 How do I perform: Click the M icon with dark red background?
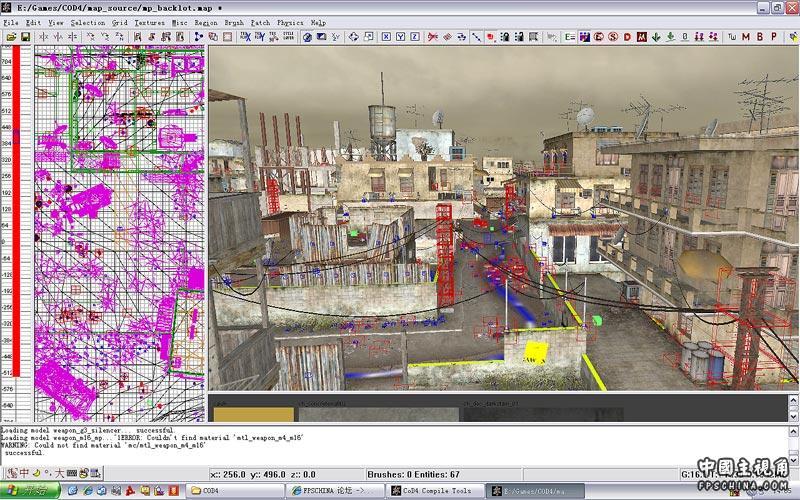point(642,37)
